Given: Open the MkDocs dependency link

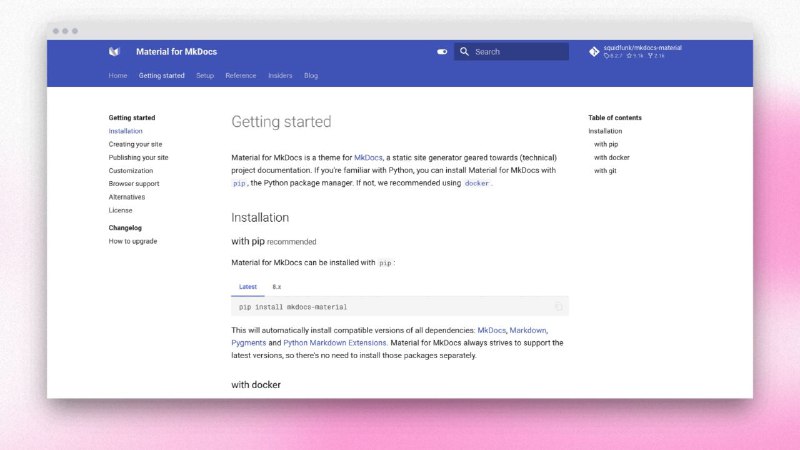Looking at the screenshot, I should [x=491, y=331].
